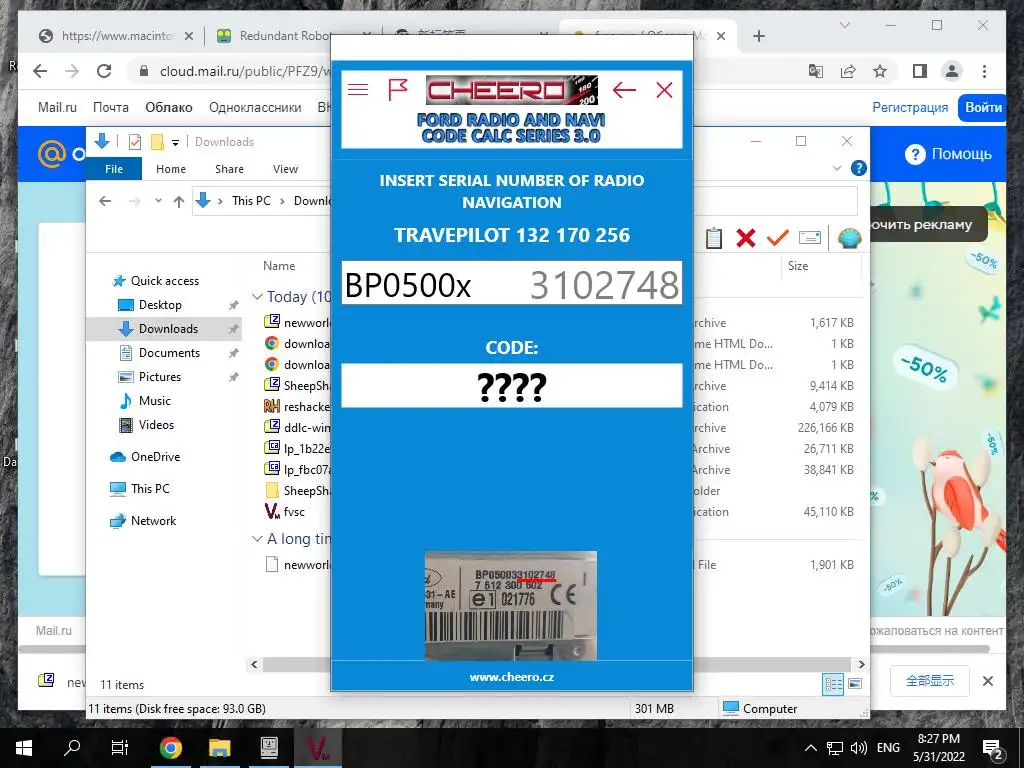
Task: Click the serial number input field
Action: (x=511, y=283)
